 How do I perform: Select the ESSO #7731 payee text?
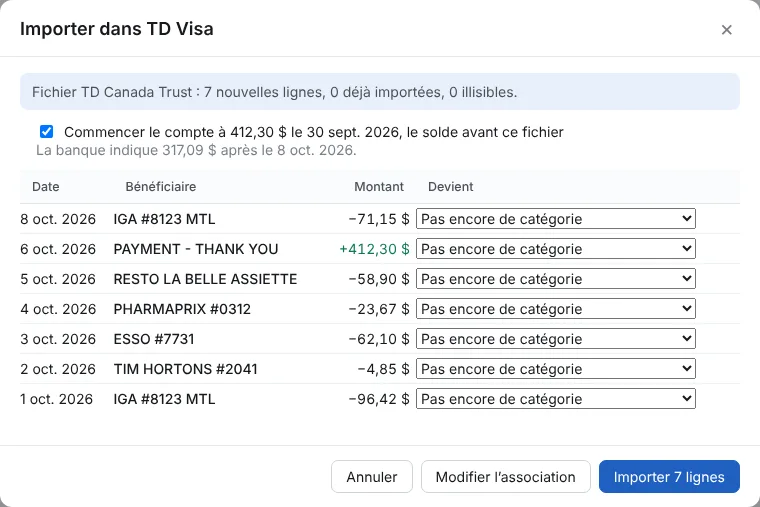[x=154, y=339]
